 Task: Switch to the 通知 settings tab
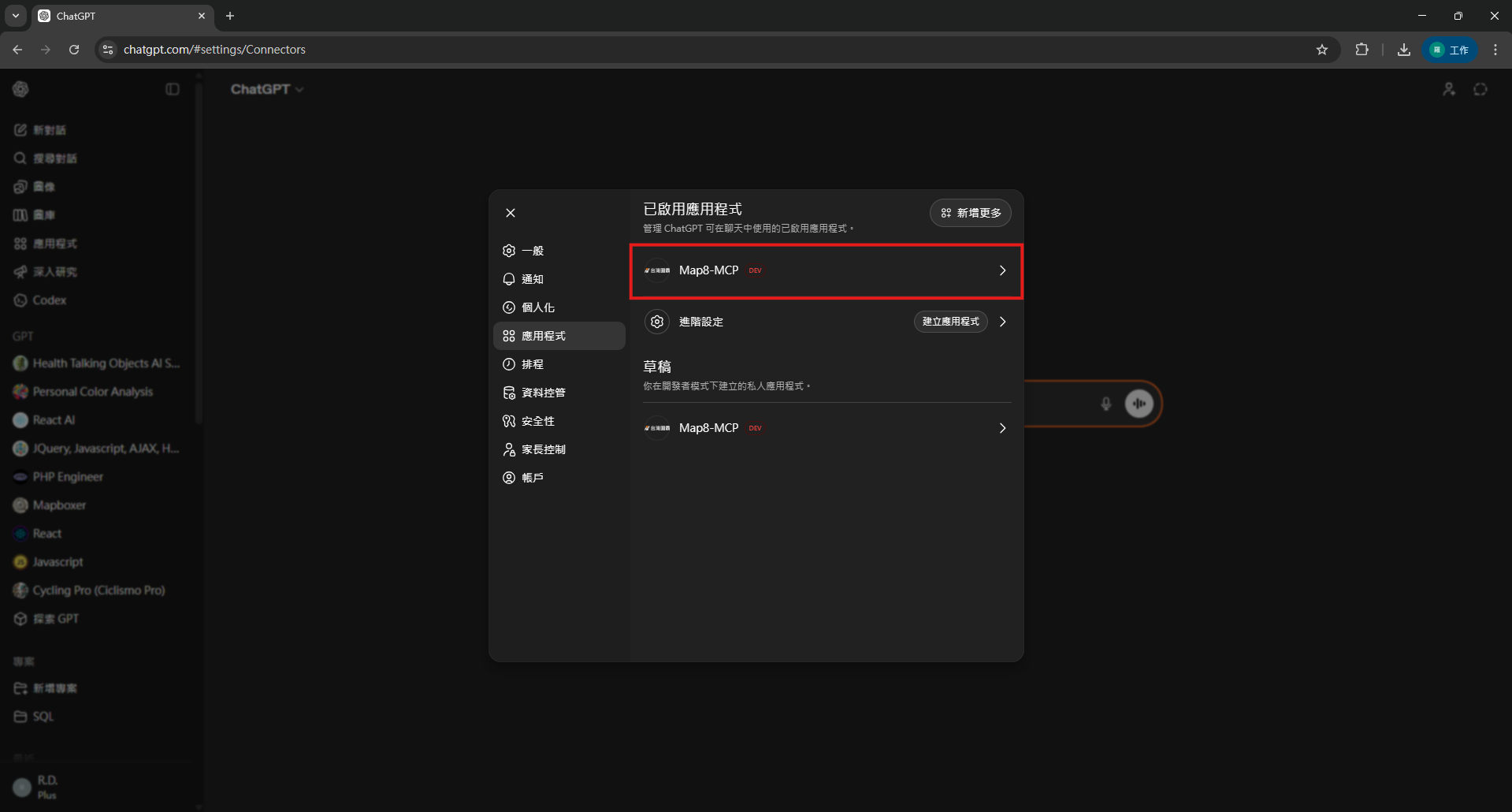coord(559,279)
